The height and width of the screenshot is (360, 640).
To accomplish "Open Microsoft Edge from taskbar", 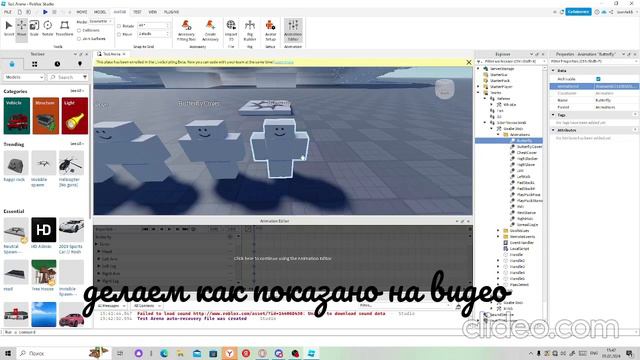I will click(164, 353).
